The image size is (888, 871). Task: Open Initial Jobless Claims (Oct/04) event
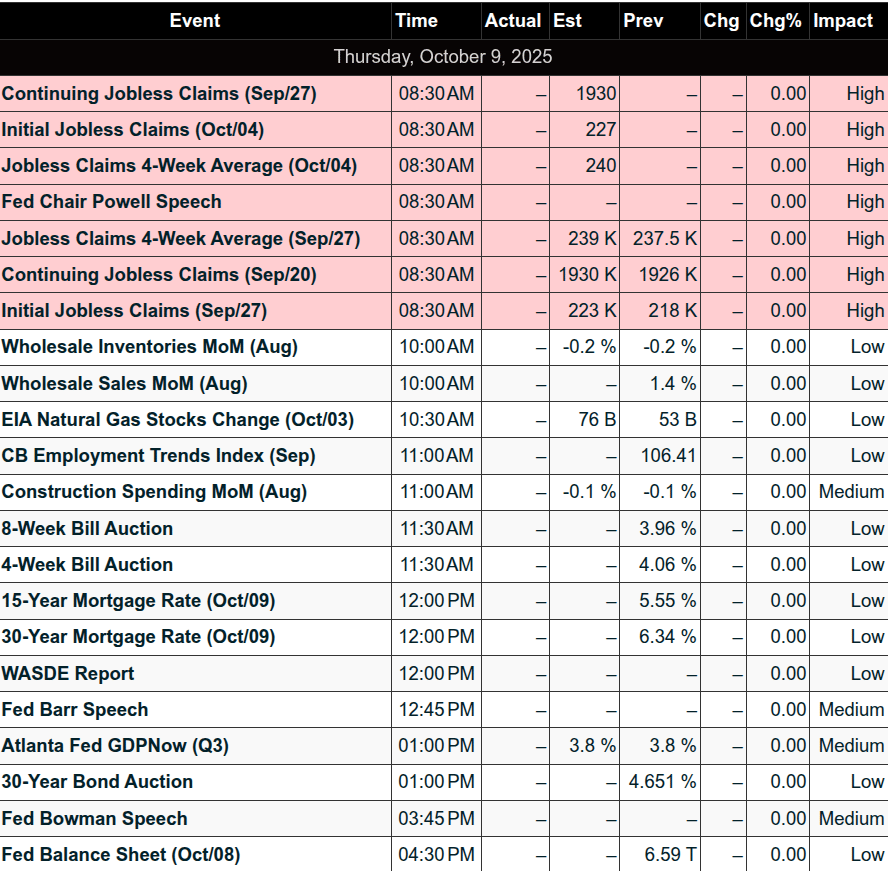pyautogui.click(x=133, y=130)
